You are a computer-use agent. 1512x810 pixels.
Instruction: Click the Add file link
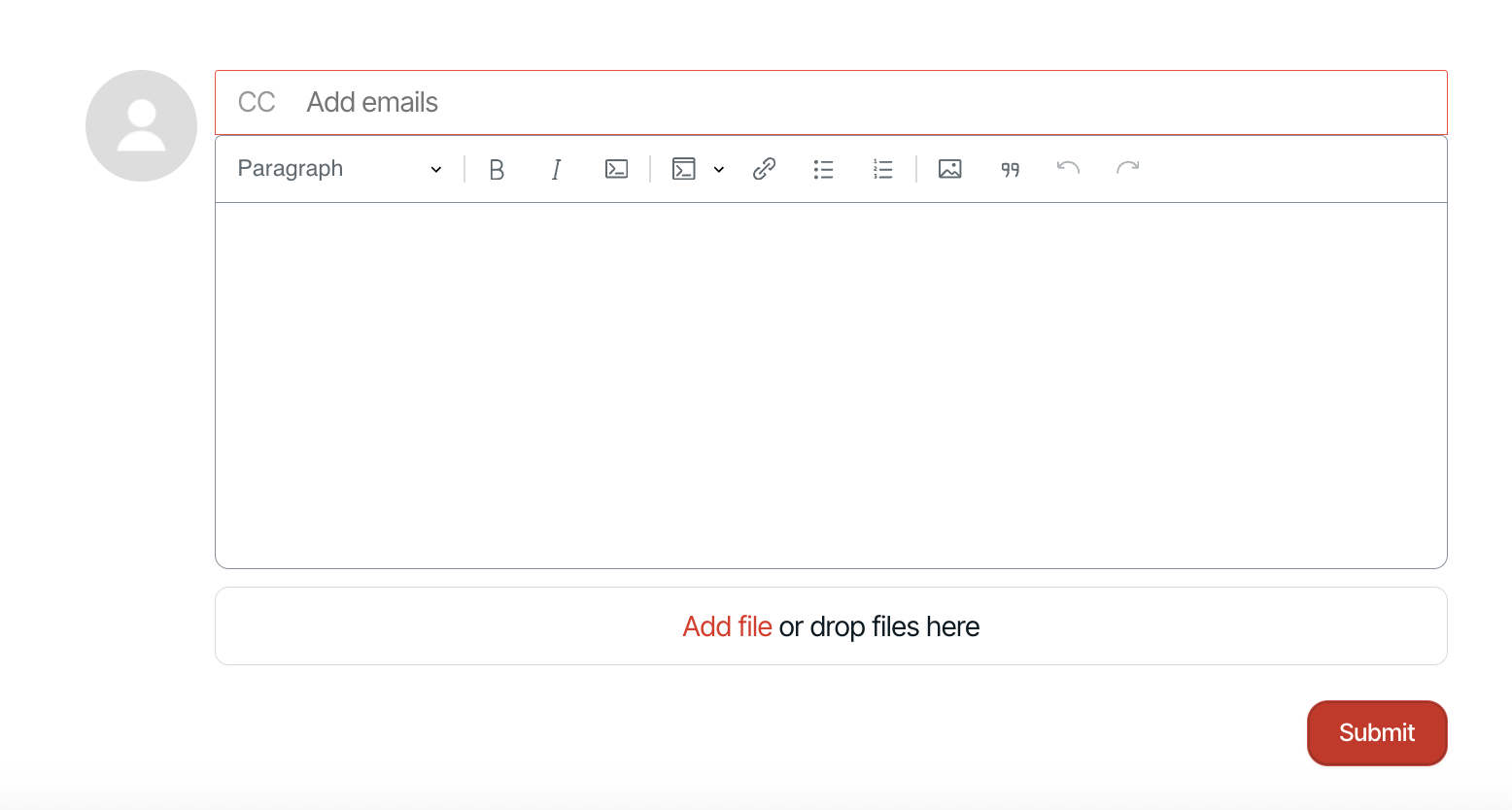(727, 626)
